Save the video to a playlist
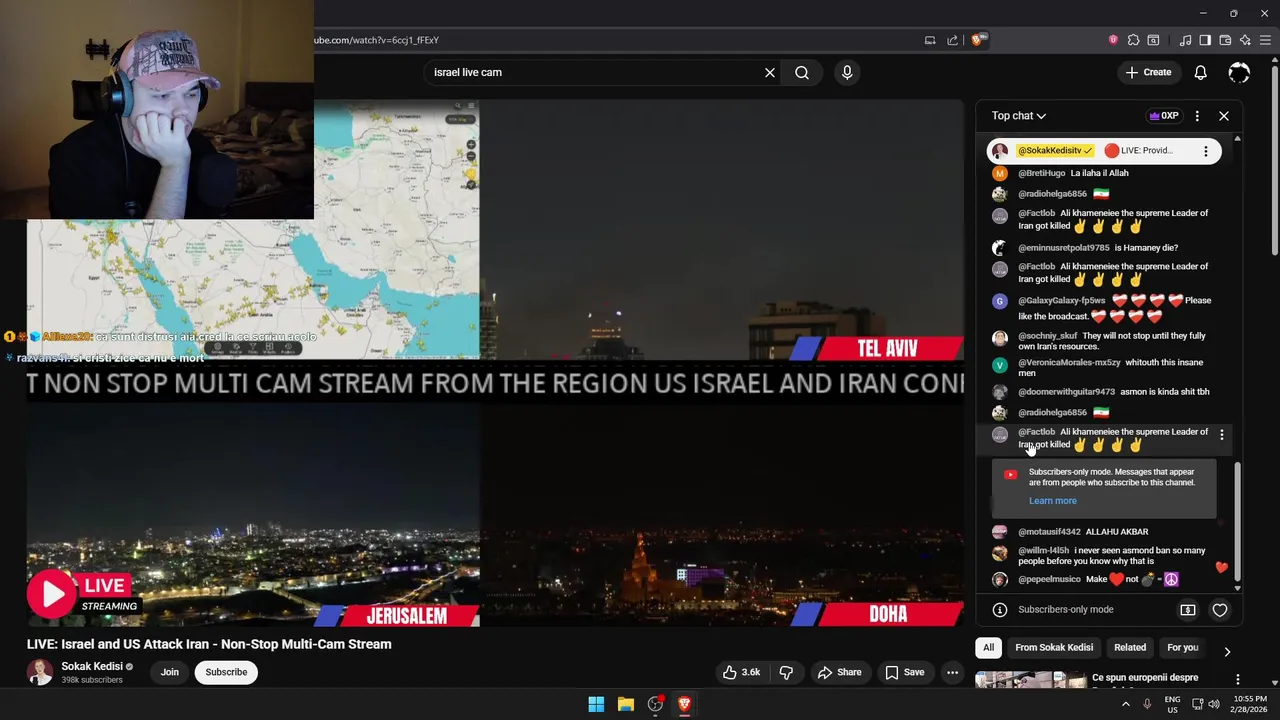The image size is (1280, 720). [x=904, y=672]
